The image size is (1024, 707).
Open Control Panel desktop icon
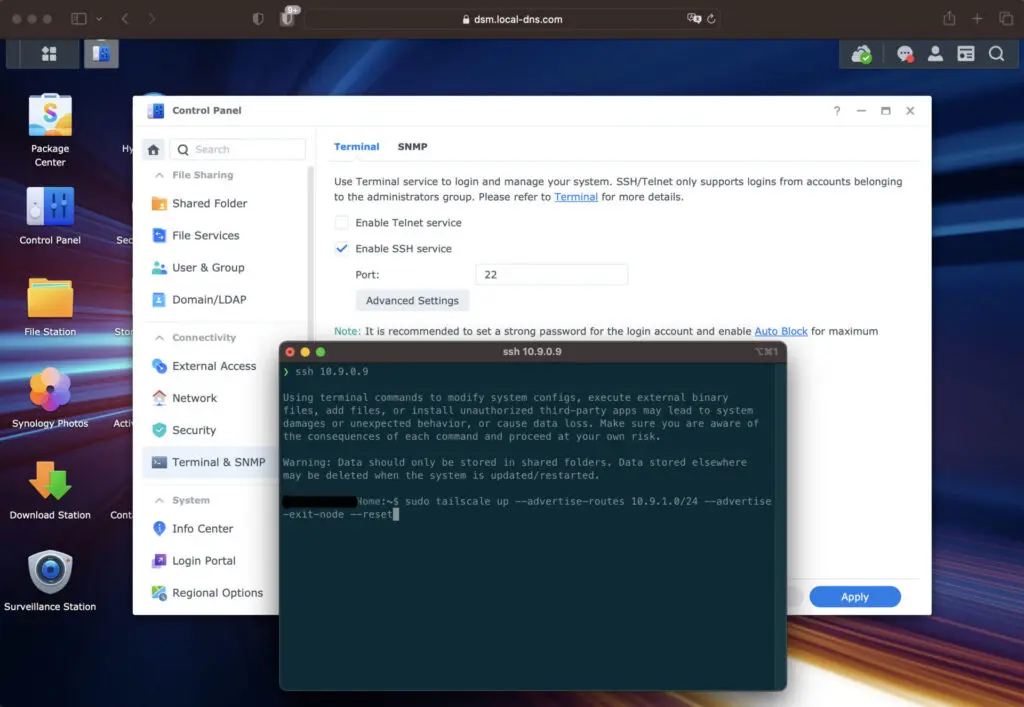(x=50, y=215)
